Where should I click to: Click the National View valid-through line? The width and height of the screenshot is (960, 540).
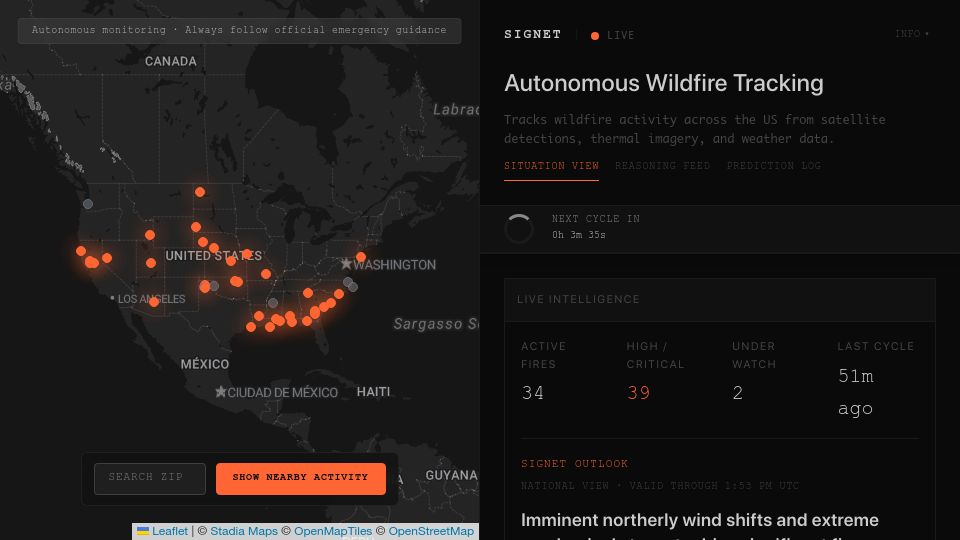(659, 486)
